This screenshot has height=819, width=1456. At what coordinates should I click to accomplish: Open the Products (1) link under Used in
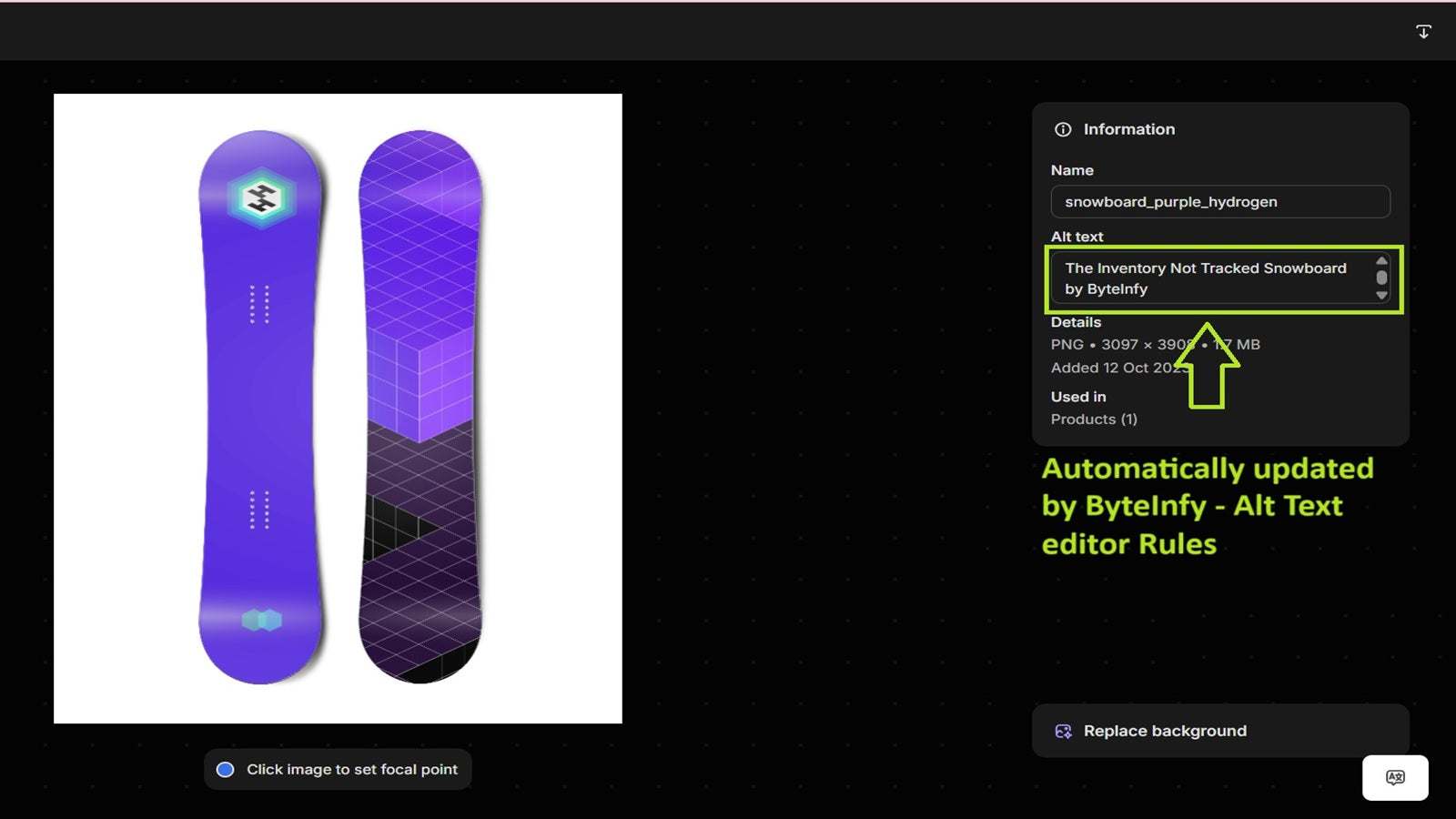[x=1093, y=420]
